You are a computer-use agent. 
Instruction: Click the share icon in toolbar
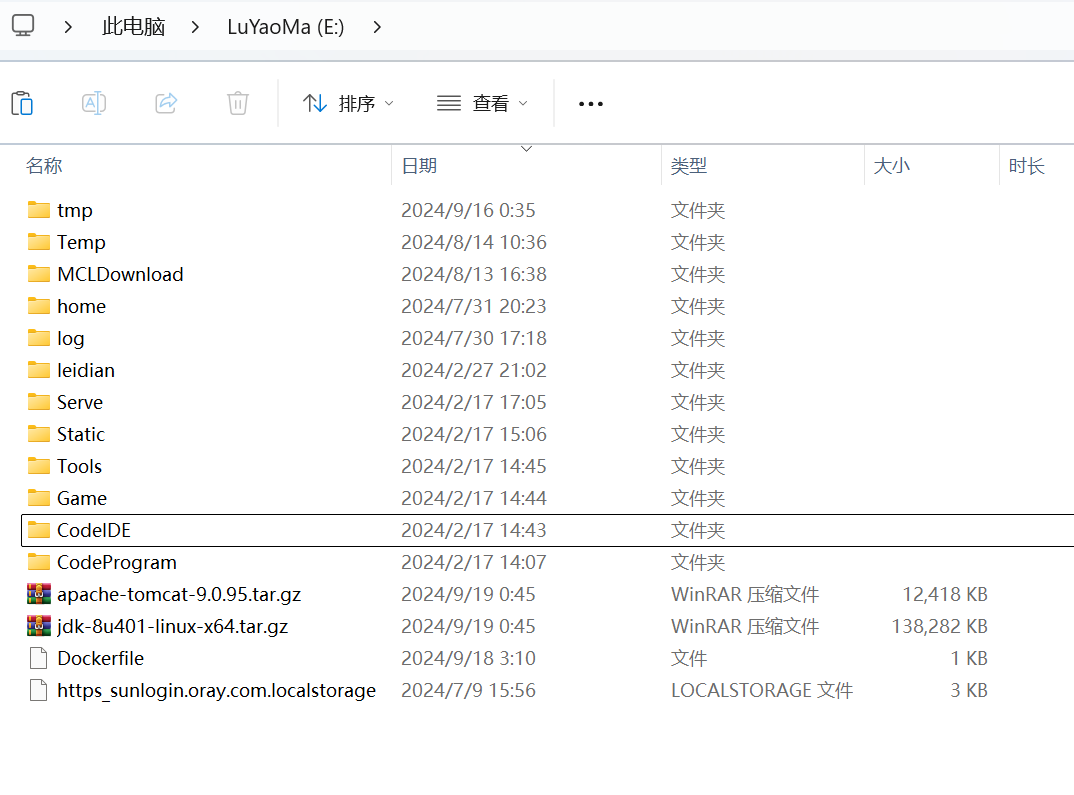coord(166,103)
